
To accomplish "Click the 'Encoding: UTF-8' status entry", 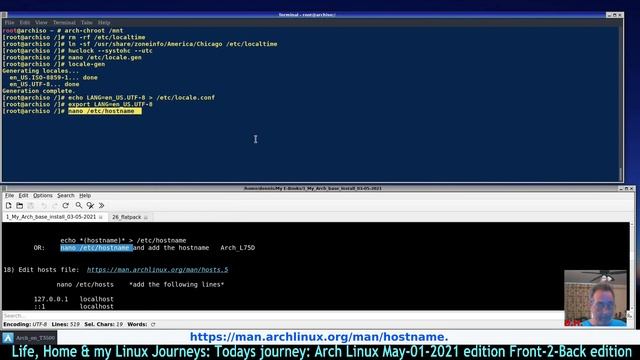I will point(25,324).
